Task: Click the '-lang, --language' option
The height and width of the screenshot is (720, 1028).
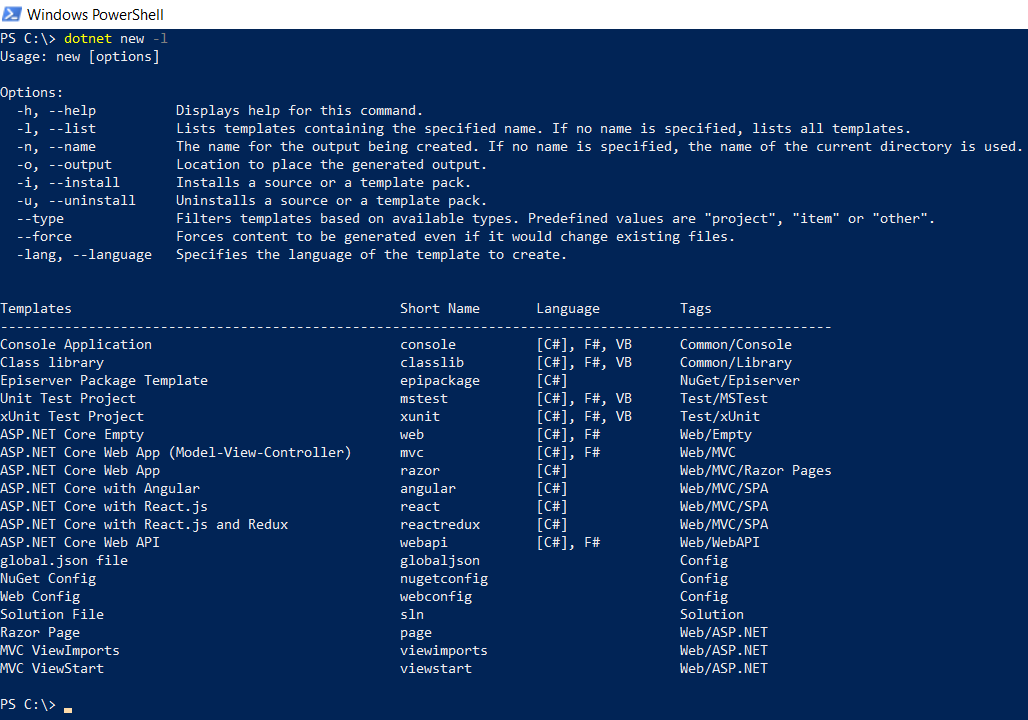Action: pos(84,254)
